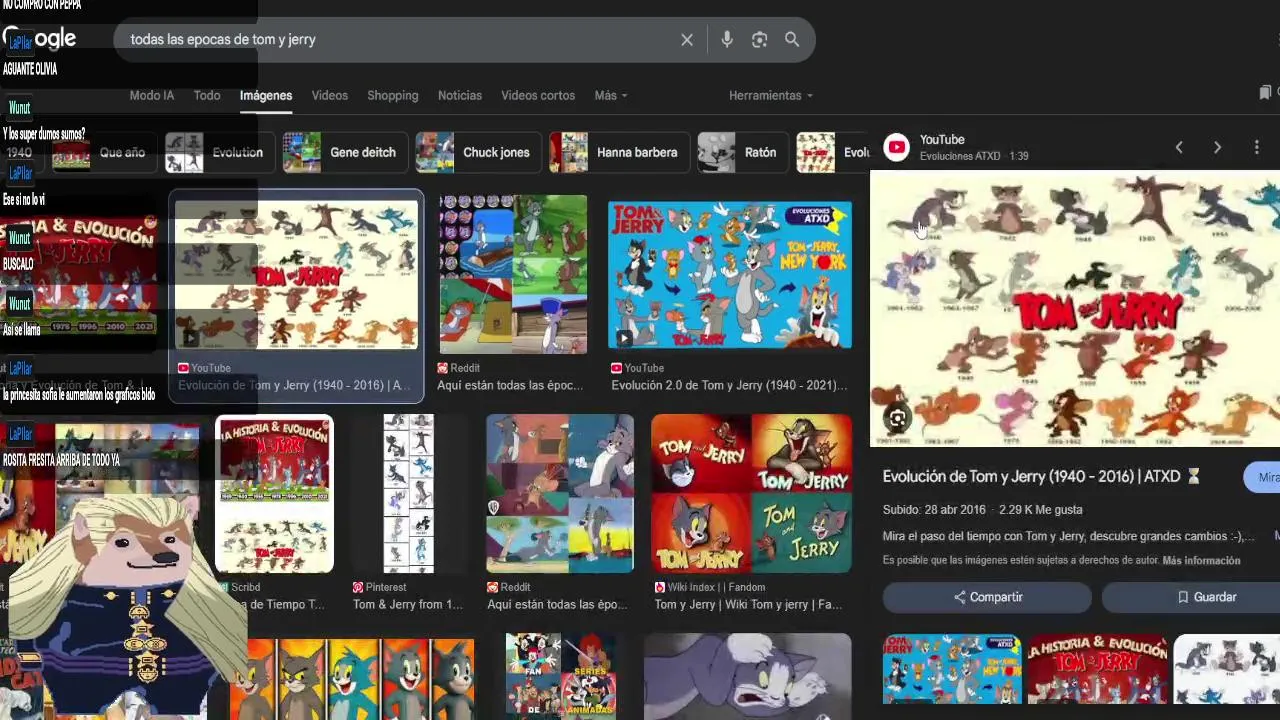Click the Compartir button
This screenshot has height=720, width=1280.
point(987,597)
